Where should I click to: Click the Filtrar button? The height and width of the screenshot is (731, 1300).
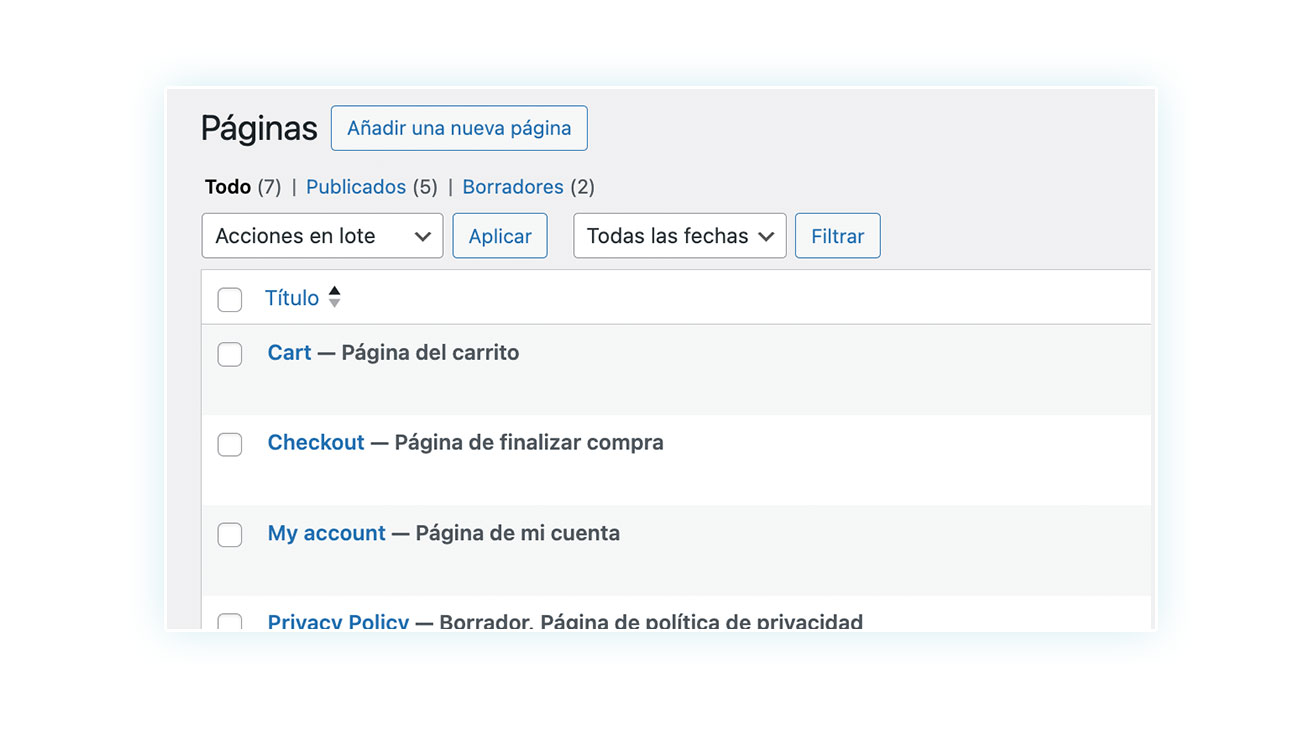pyautogui.click(x=838, y=236)
